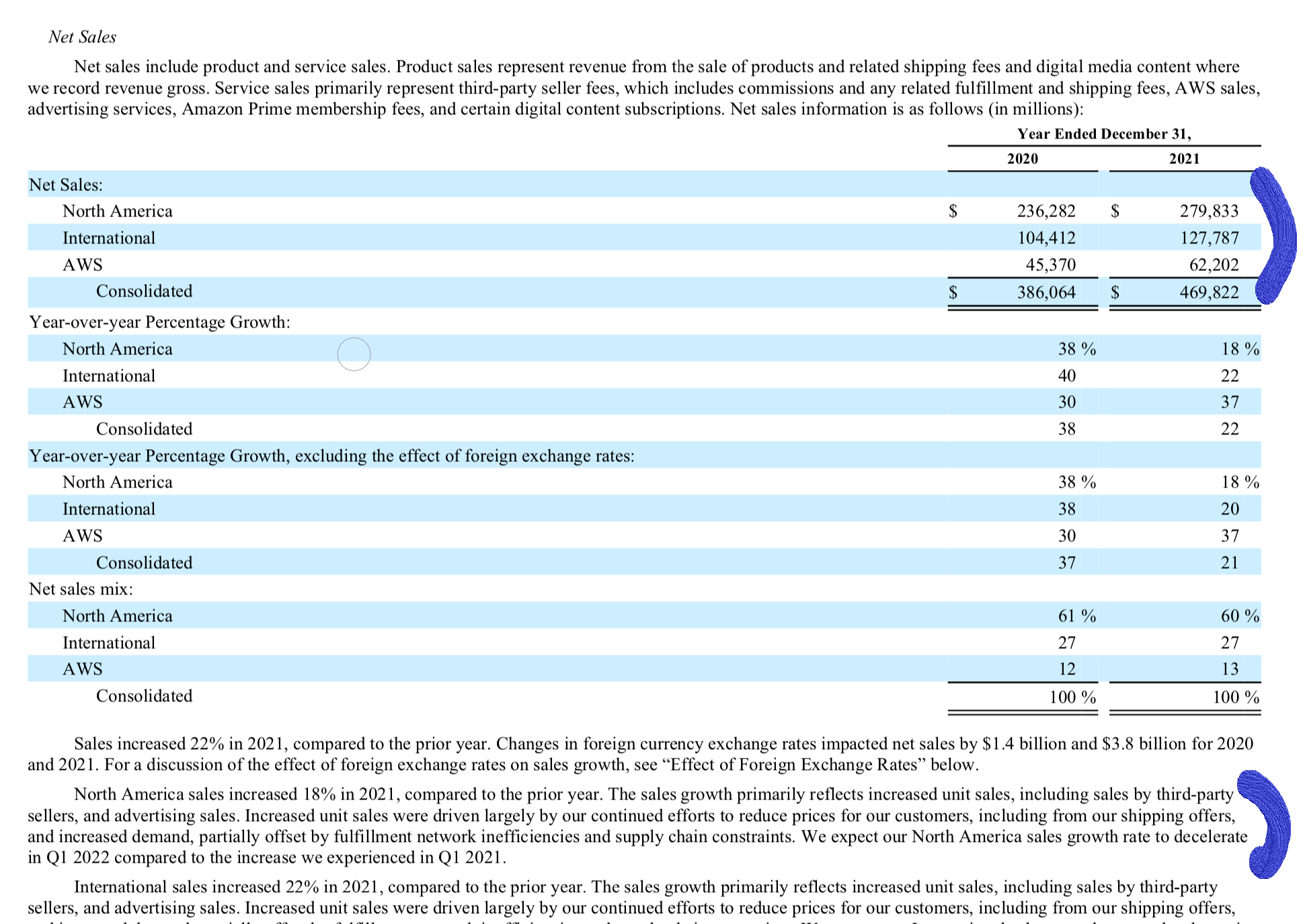Click the "excluding the effect of foreign exchange rates" heading

pos(465,456)
